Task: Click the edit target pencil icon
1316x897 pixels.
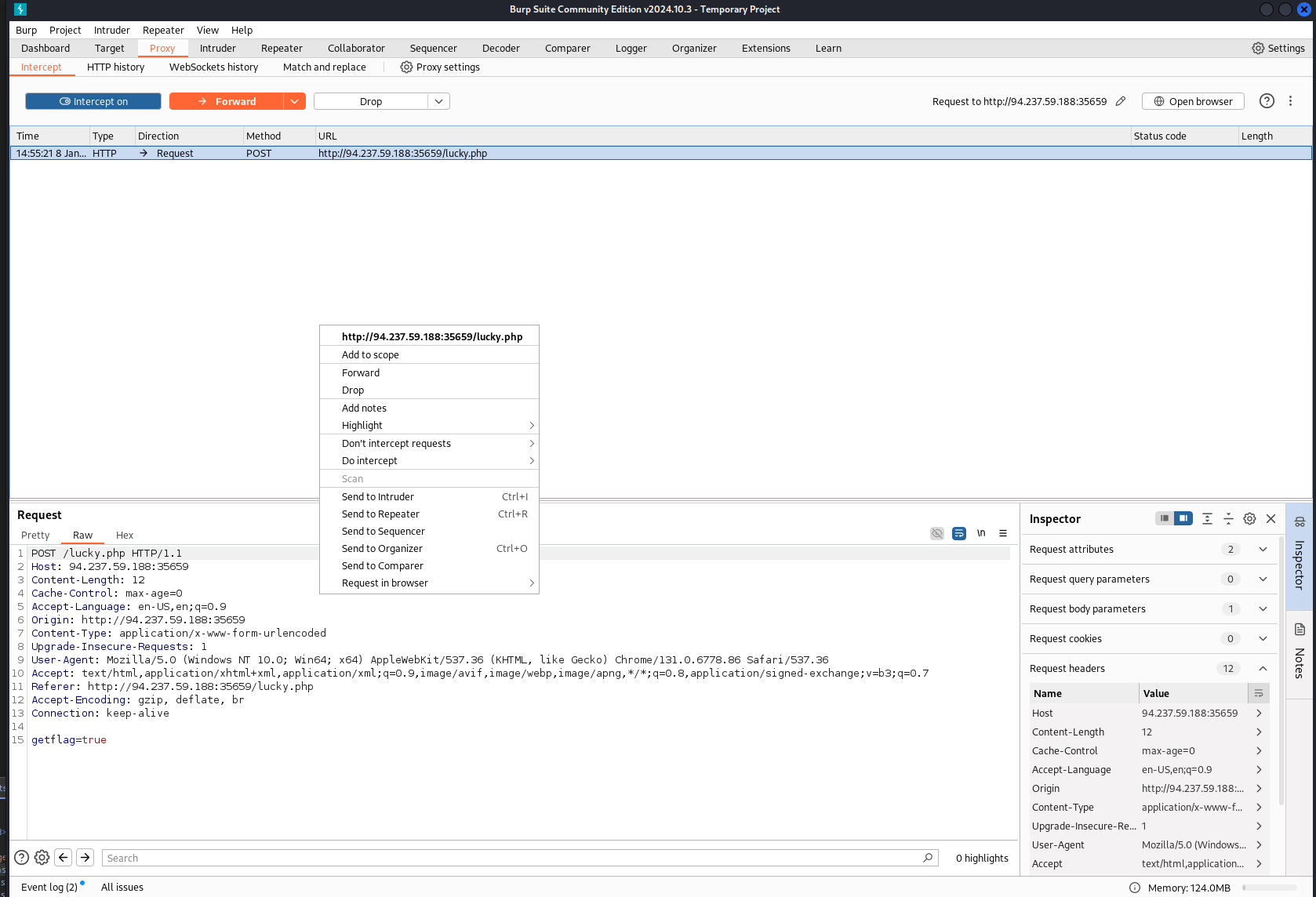Action: pos(1121,101)
